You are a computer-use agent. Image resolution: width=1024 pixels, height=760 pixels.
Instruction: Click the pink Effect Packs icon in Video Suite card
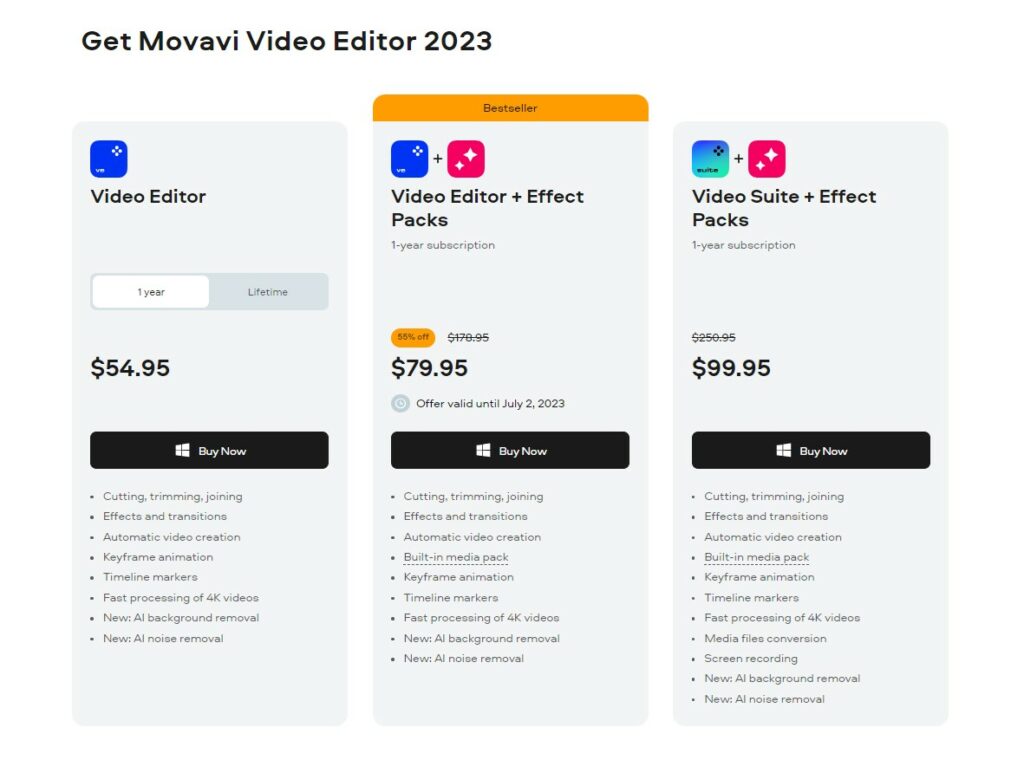pyautogui.click(x=767, y=159)
